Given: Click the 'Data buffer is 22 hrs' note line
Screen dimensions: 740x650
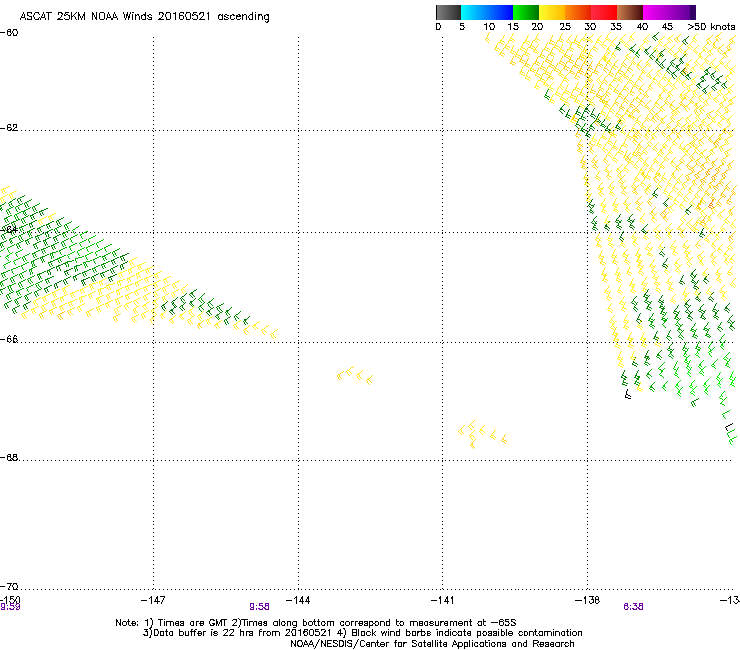Looking at the screenshot, I should click(362, 633).
